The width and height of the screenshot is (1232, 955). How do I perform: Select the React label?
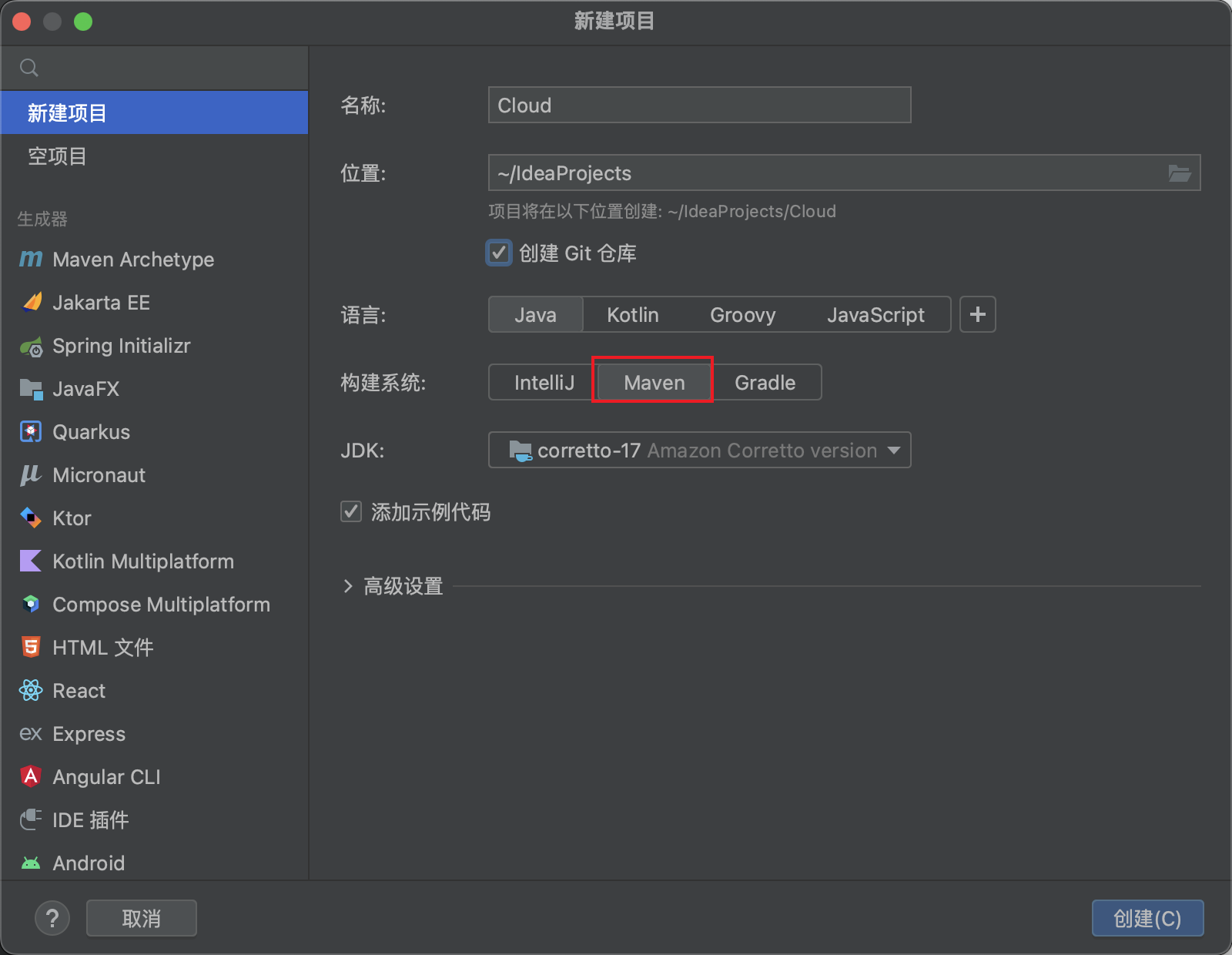click(79, 691)
